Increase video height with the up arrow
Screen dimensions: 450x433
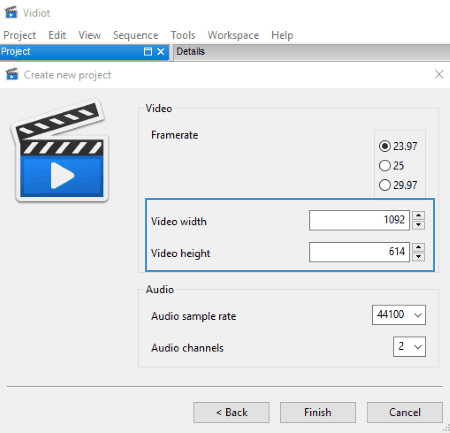418,247
